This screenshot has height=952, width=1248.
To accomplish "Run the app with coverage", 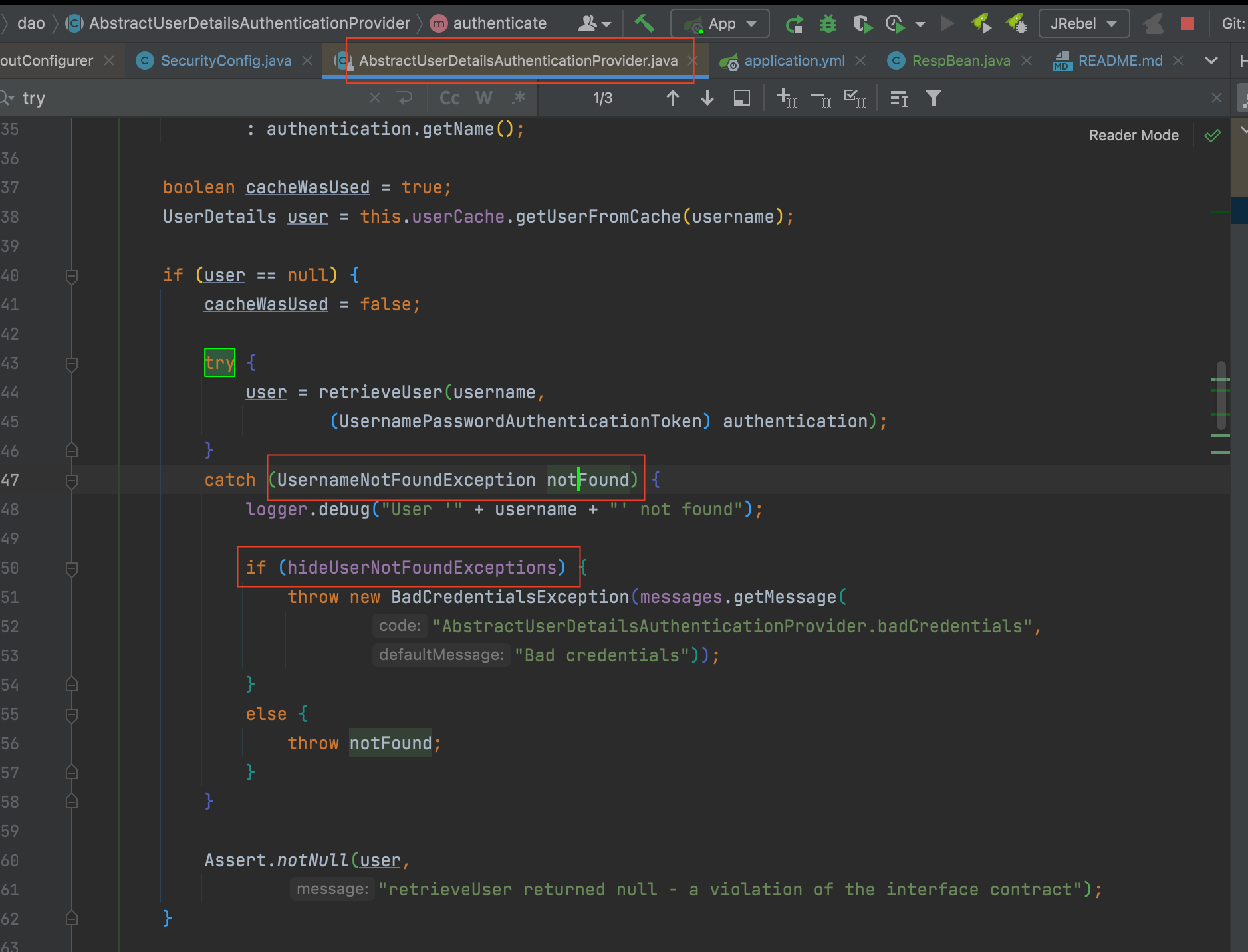I will tap(862, 24).
